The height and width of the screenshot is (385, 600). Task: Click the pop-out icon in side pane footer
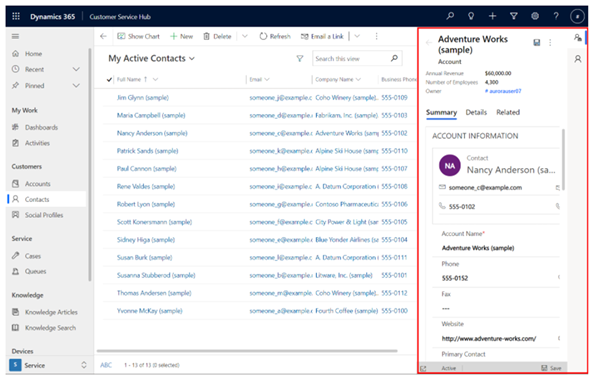(x=423, y=368)
